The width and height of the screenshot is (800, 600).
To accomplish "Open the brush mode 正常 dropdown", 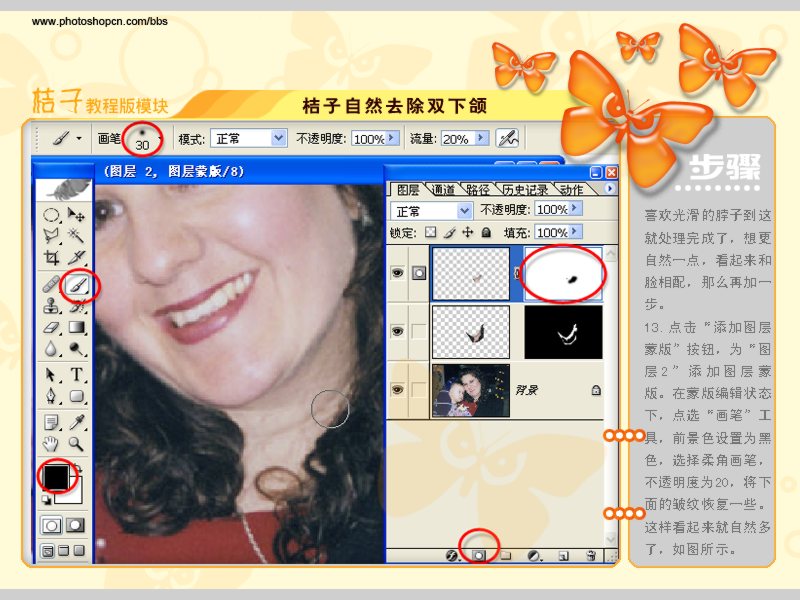I will pyautogui.click(x=248, y=138).
